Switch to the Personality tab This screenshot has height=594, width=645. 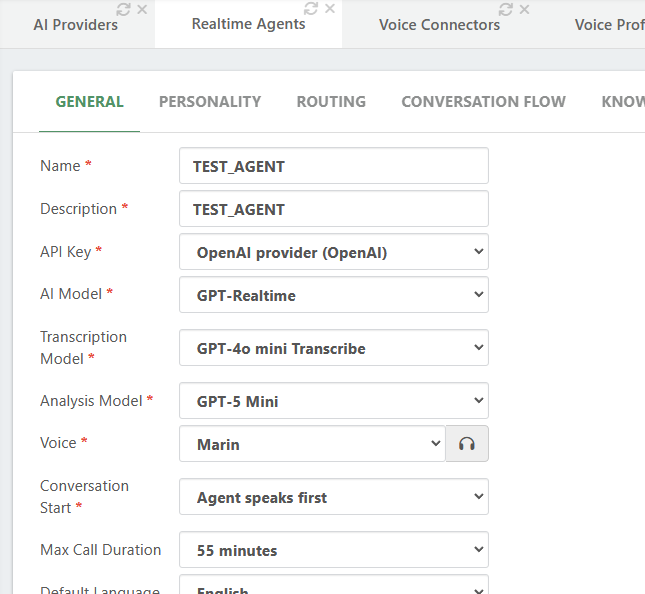pos(210,101)
